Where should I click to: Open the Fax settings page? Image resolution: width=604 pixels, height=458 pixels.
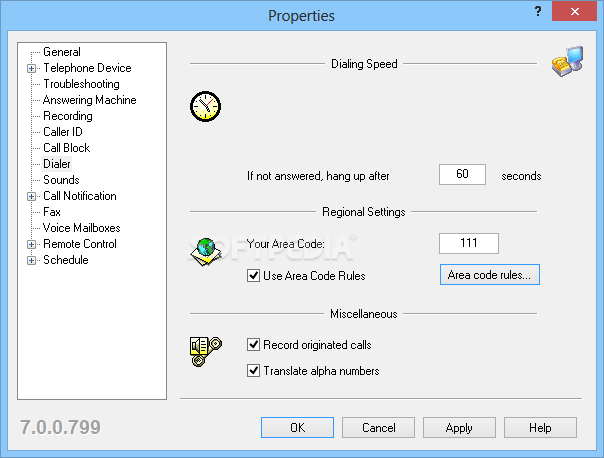tap(52, 212)
